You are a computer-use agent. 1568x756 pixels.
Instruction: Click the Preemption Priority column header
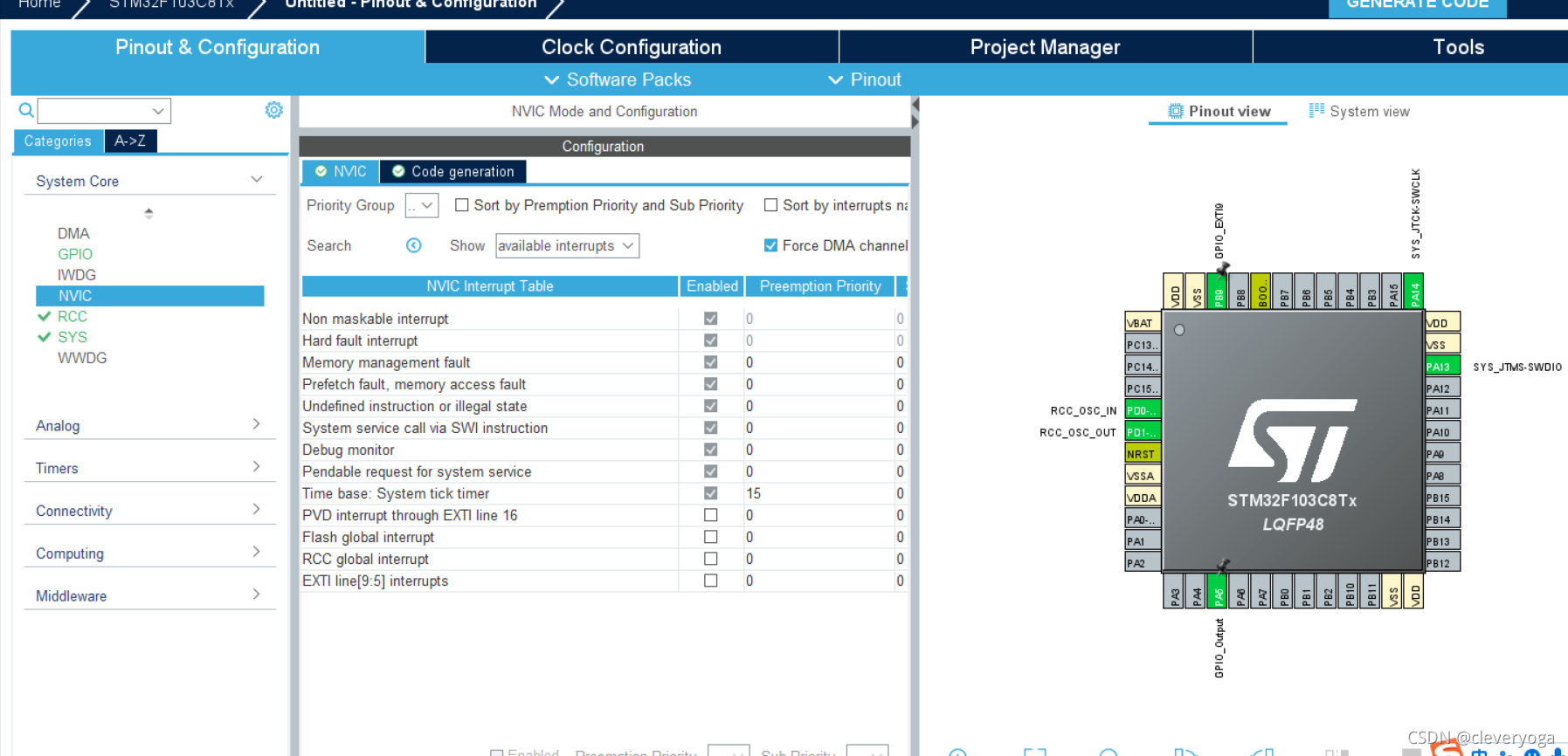tap(820, 286)
